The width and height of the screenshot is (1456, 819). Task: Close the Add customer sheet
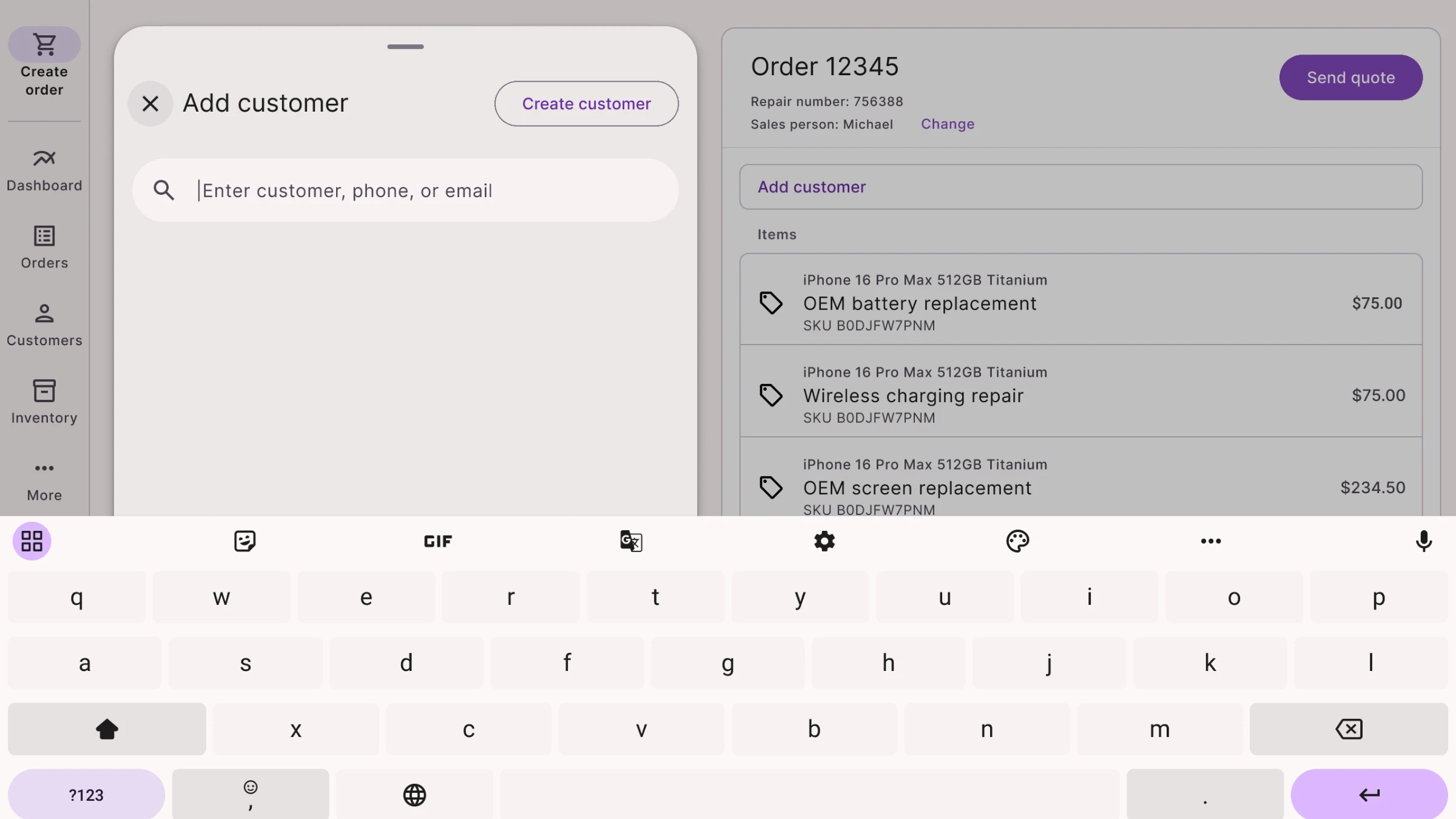[150, 104]
